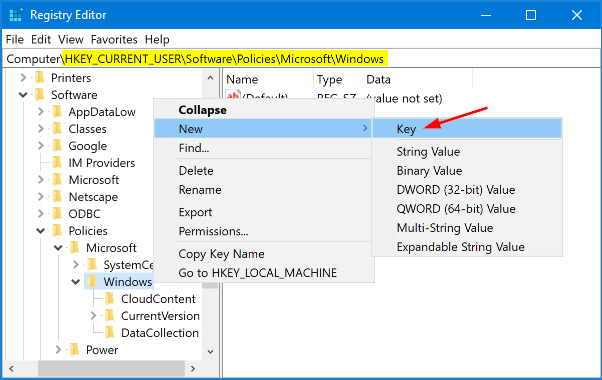Viewport: 602px width, 380px height.
Task: Click tree scrollbar up arrow
Action: (210, 78)
